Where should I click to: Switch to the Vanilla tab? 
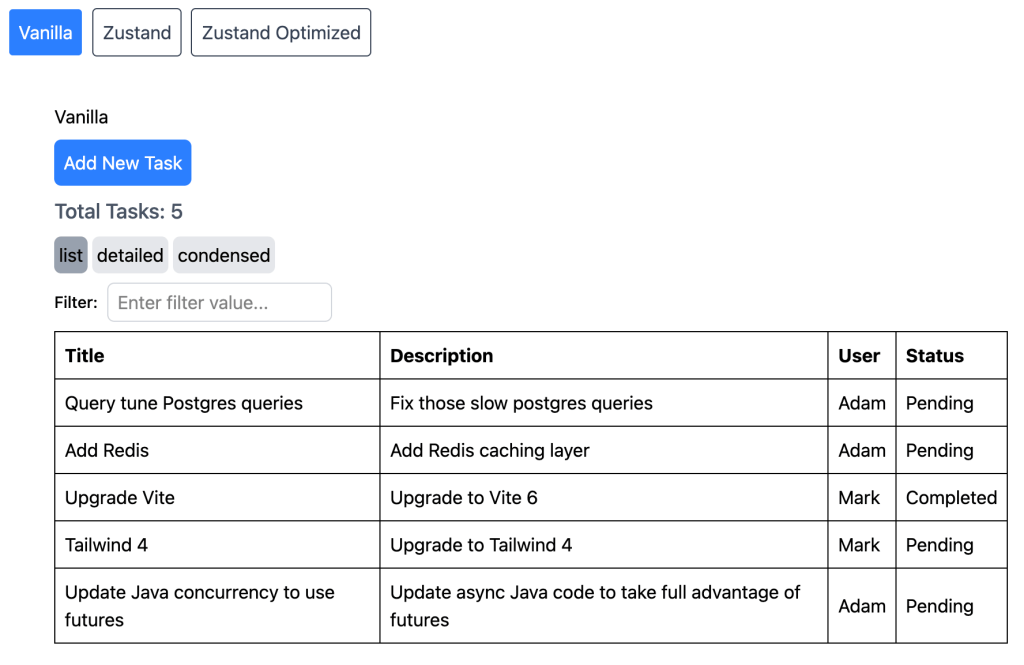tap(46, 33)
